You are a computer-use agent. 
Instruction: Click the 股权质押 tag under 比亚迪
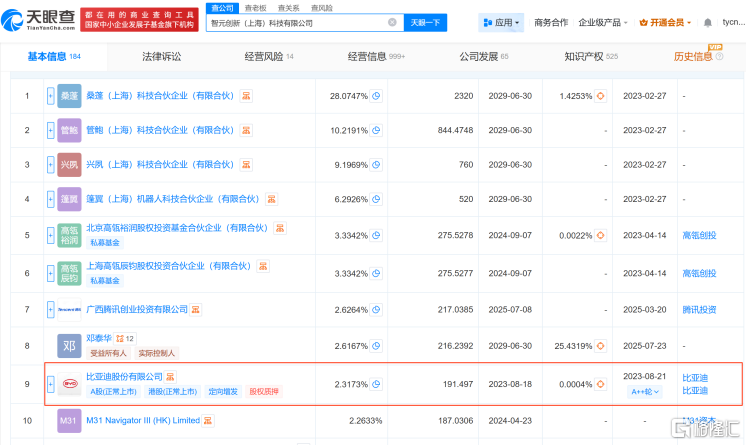point(264,392)
